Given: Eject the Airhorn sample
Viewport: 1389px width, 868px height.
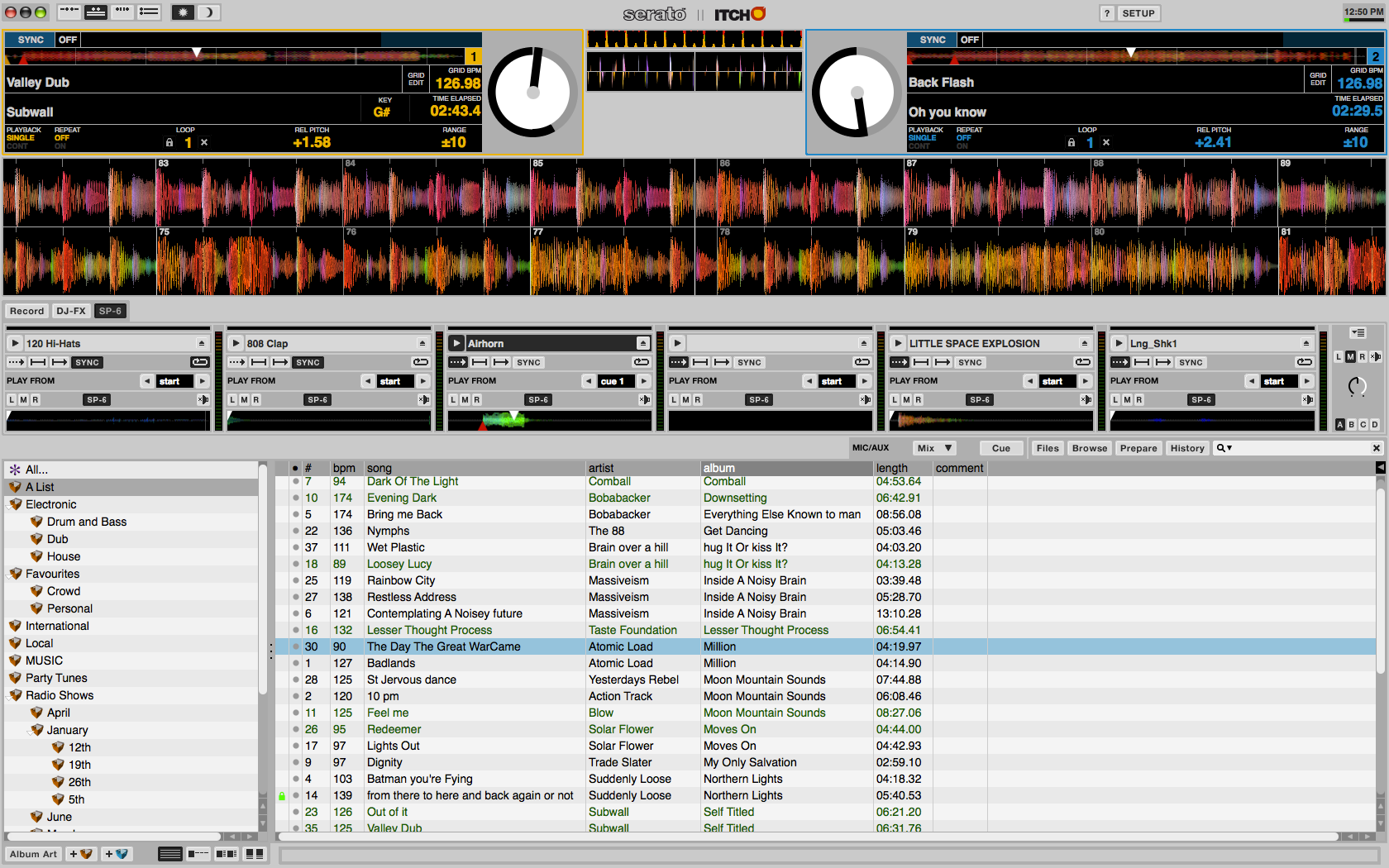Looking at the screenshot, I should coord(642,343).
